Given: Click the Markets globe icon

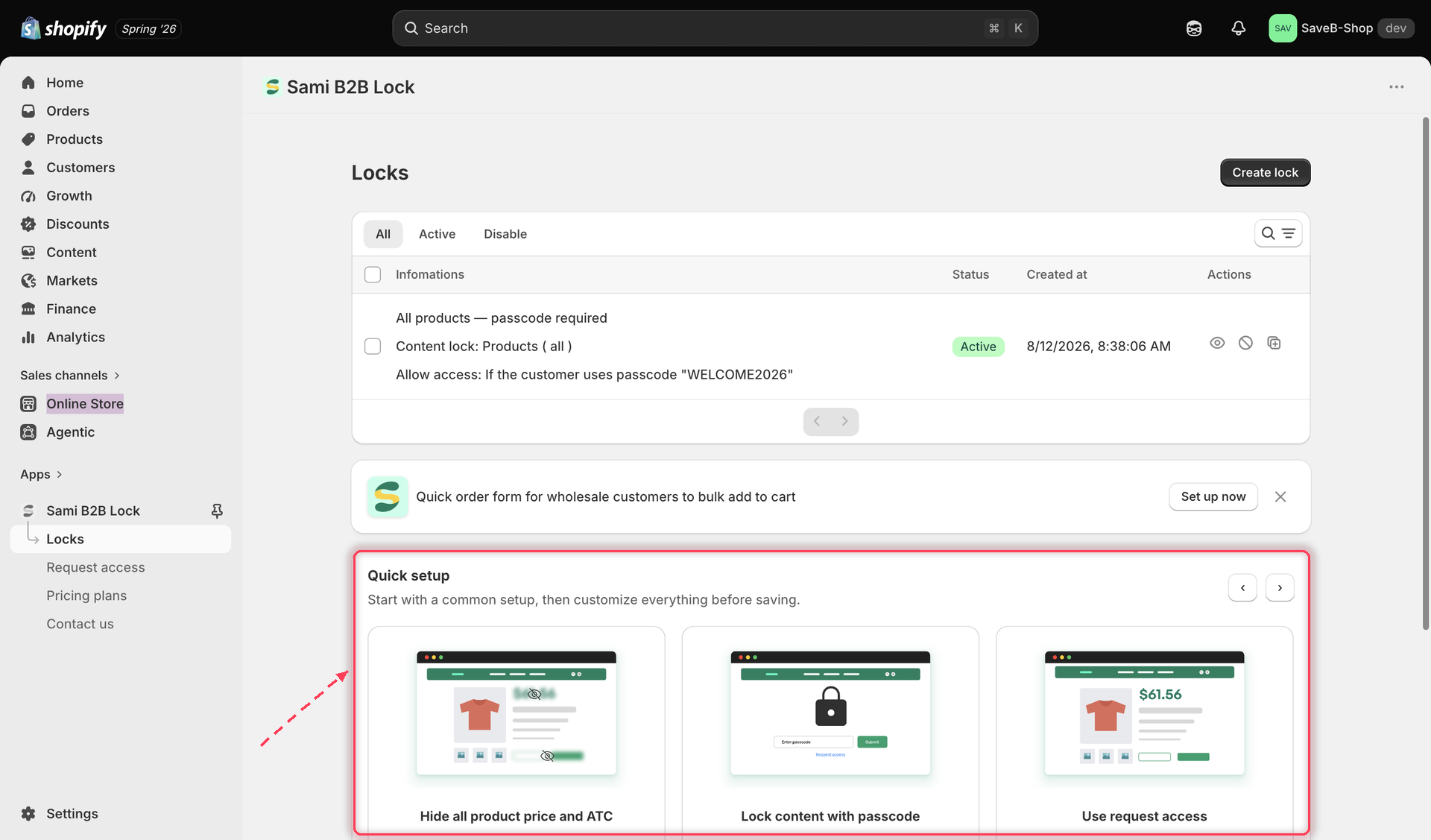Looking at the screenshot, I should pyautogui.click(x=28, y=281).
